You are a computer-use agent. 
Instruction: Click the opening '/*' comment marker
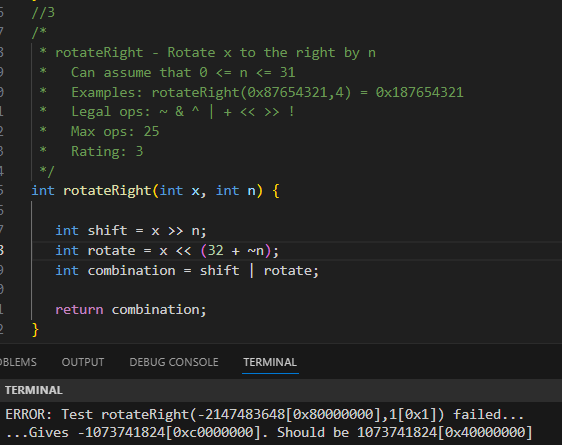pos(39,33)
